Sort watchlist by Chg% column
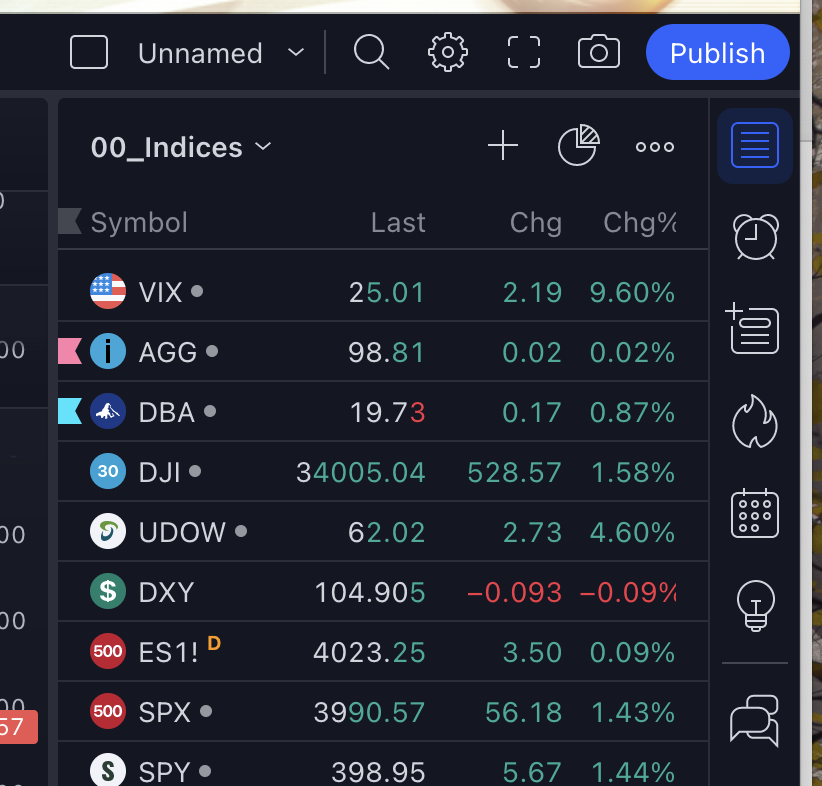 click(639, 222)
